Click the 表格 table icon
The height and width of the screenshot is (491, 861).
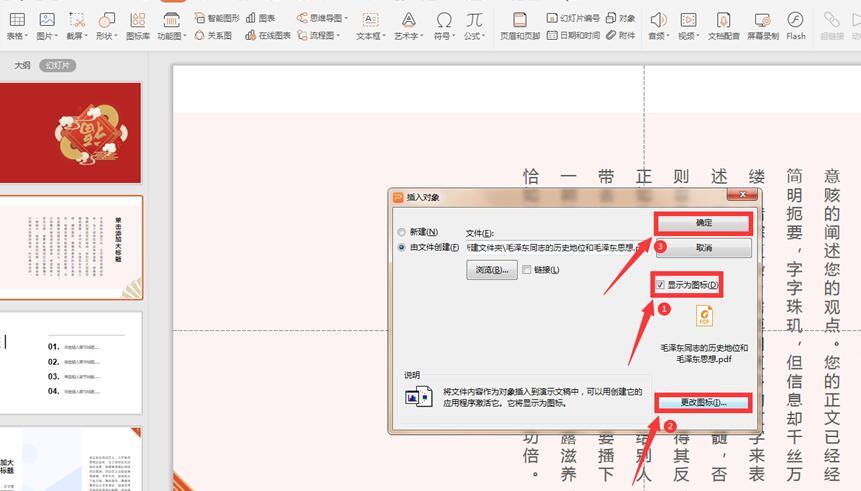[x=16, y=20]
